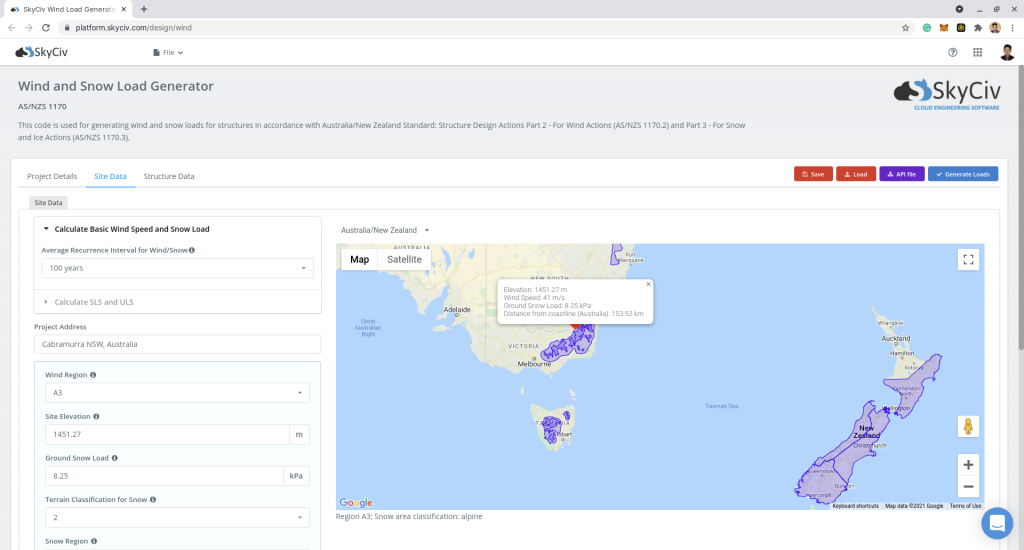Image resolution: width=1024 pixels, height=550 pixels.
Task: Switch to the Project Details tab
Action: [52, 176]
